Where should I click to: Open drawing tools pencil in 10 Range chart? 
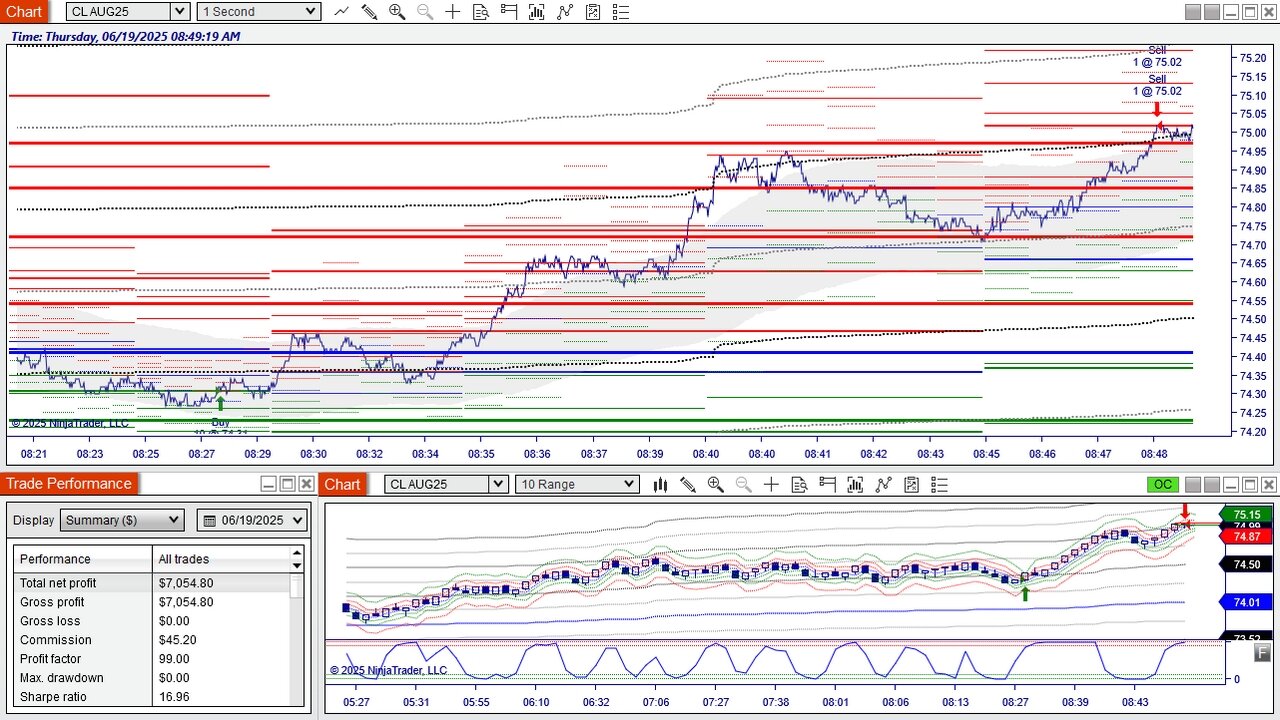point(688,484)
